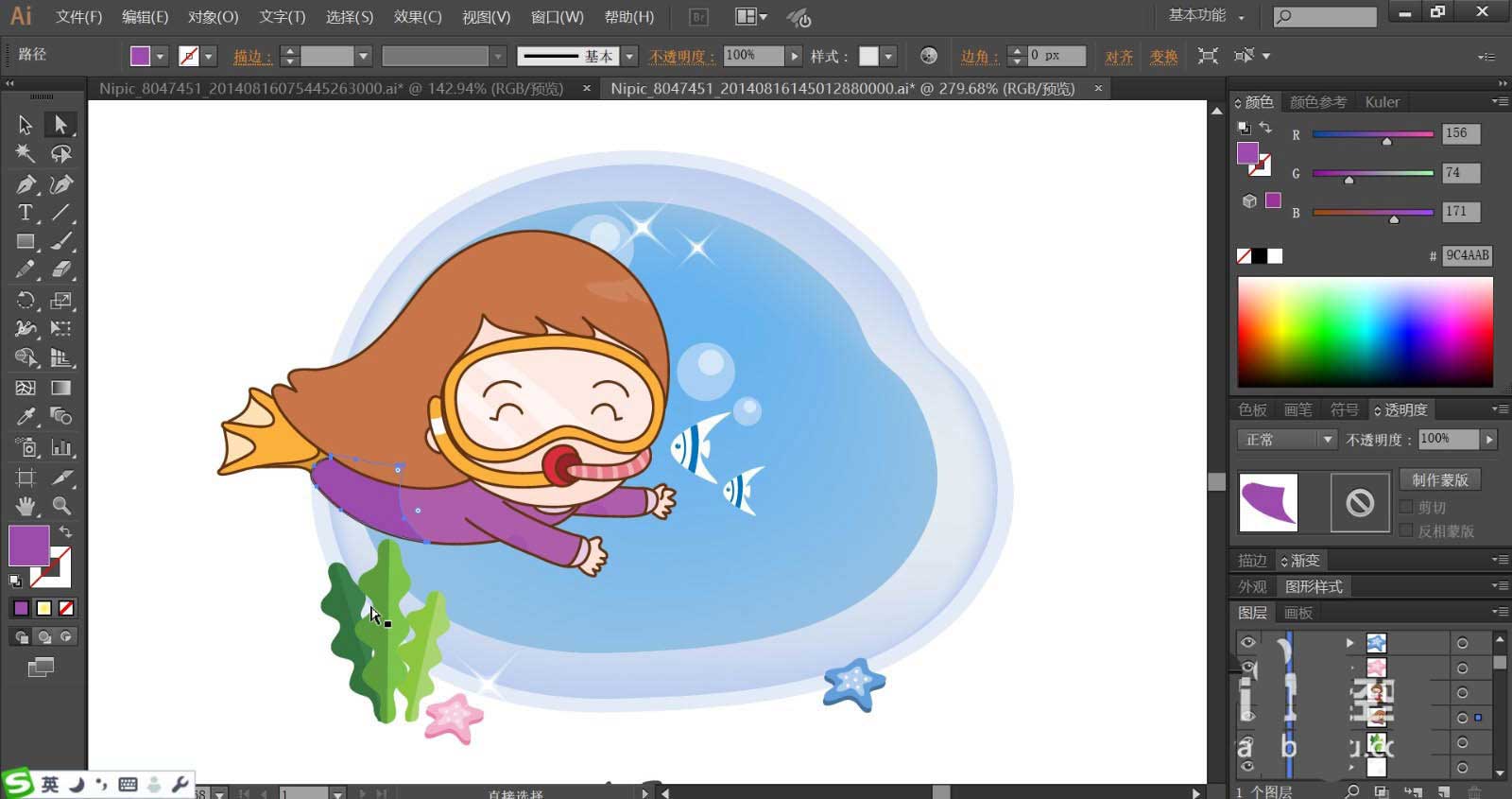
Task: Expand the blue starfish layer
Action: (x=1349, y=643)
